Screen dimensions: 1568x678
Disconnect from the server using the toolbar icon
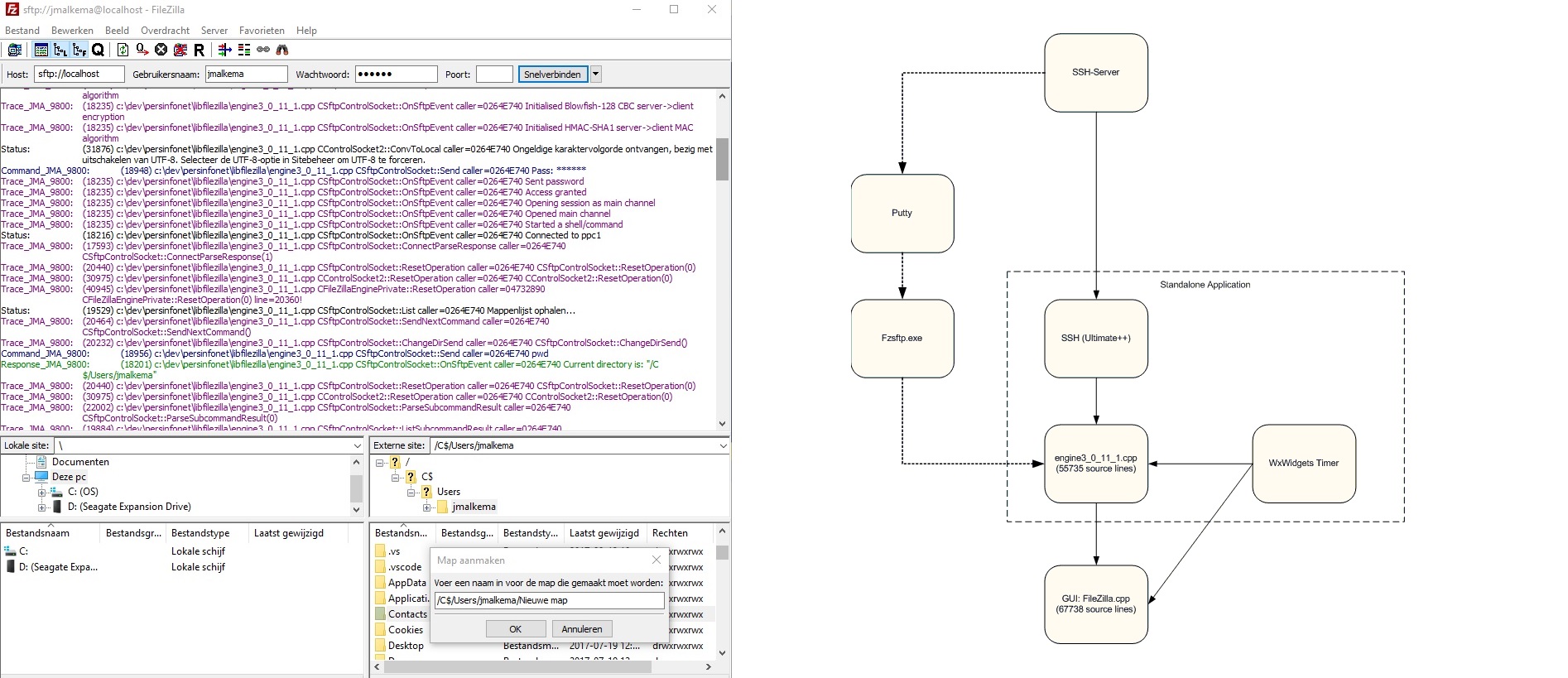click(x=180, y=50)
